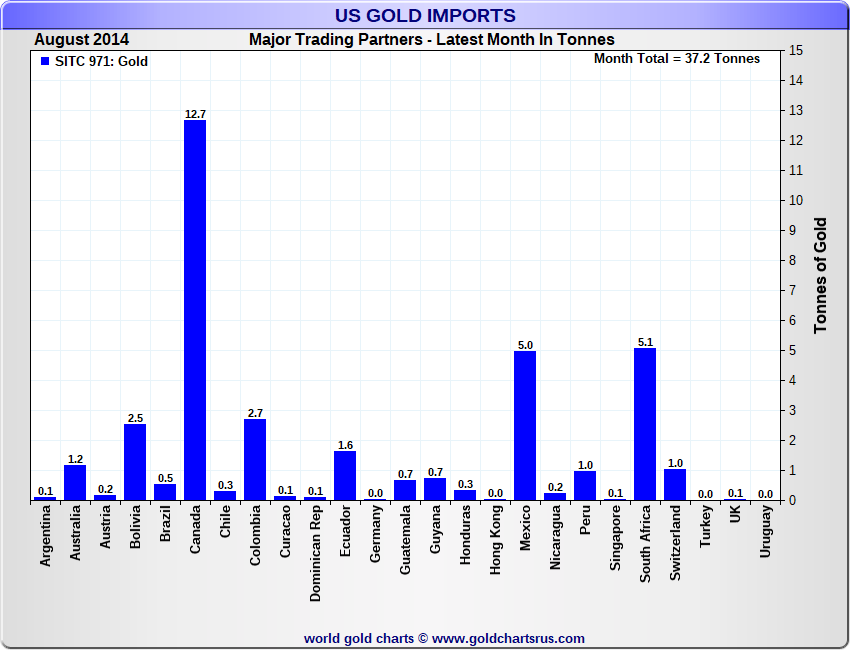
Task: Click the Hong Kong axis label
Action: coord(495,540)
